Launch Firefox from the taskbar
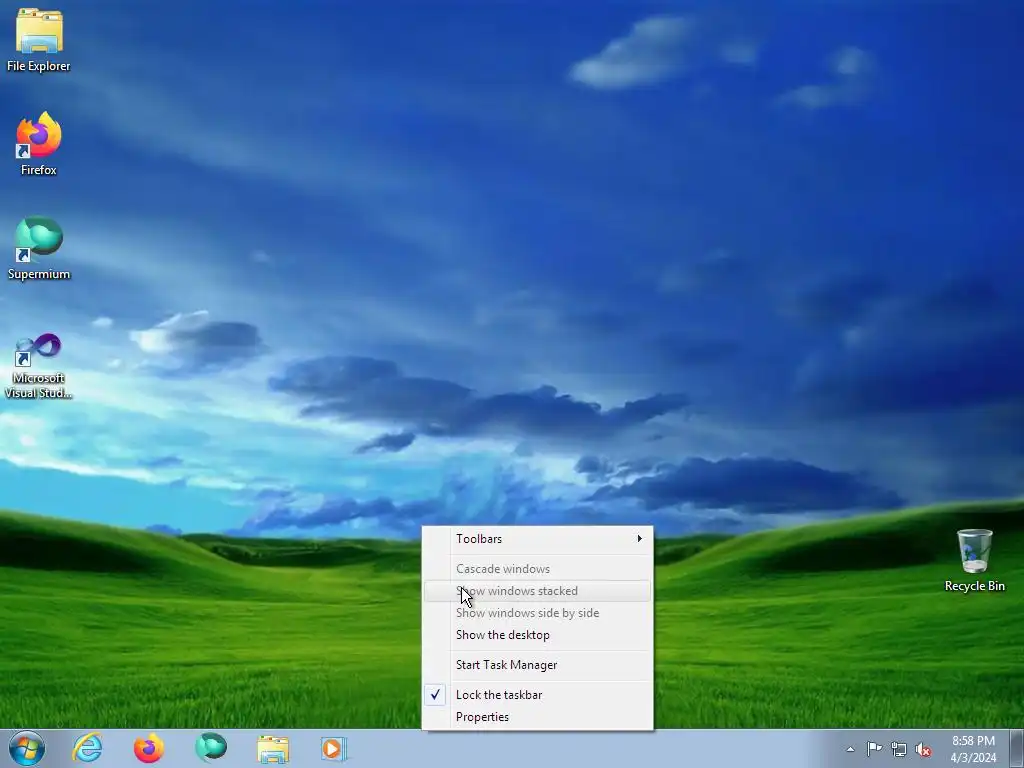The height and width of the screenshot is (768, 1024). [x=149, y=748]
